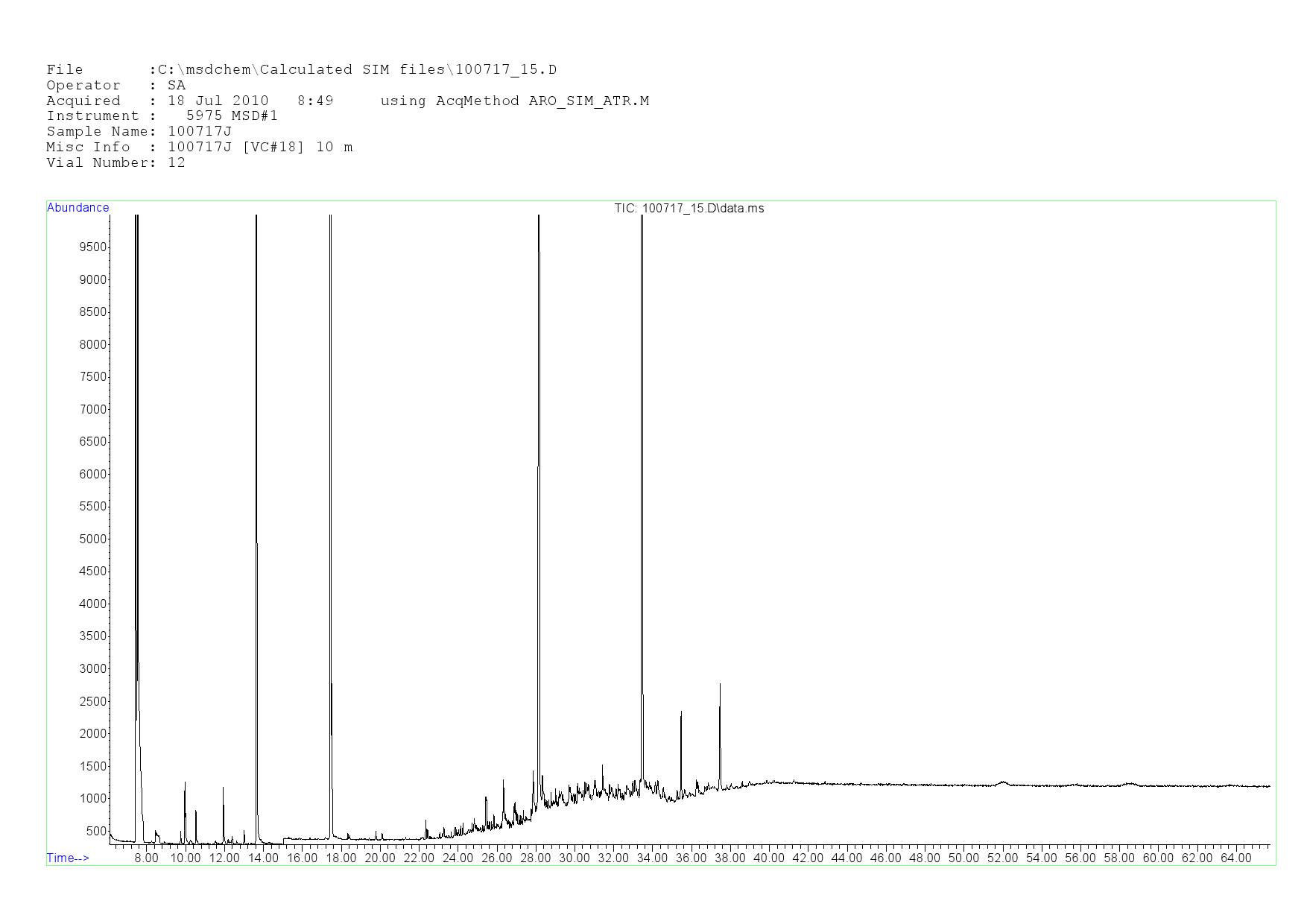Click the TIC: 100717_15.D\data.ms chart title
Image resolution: width=1307 pixels, height=924 pixels.
coord(689,209)
